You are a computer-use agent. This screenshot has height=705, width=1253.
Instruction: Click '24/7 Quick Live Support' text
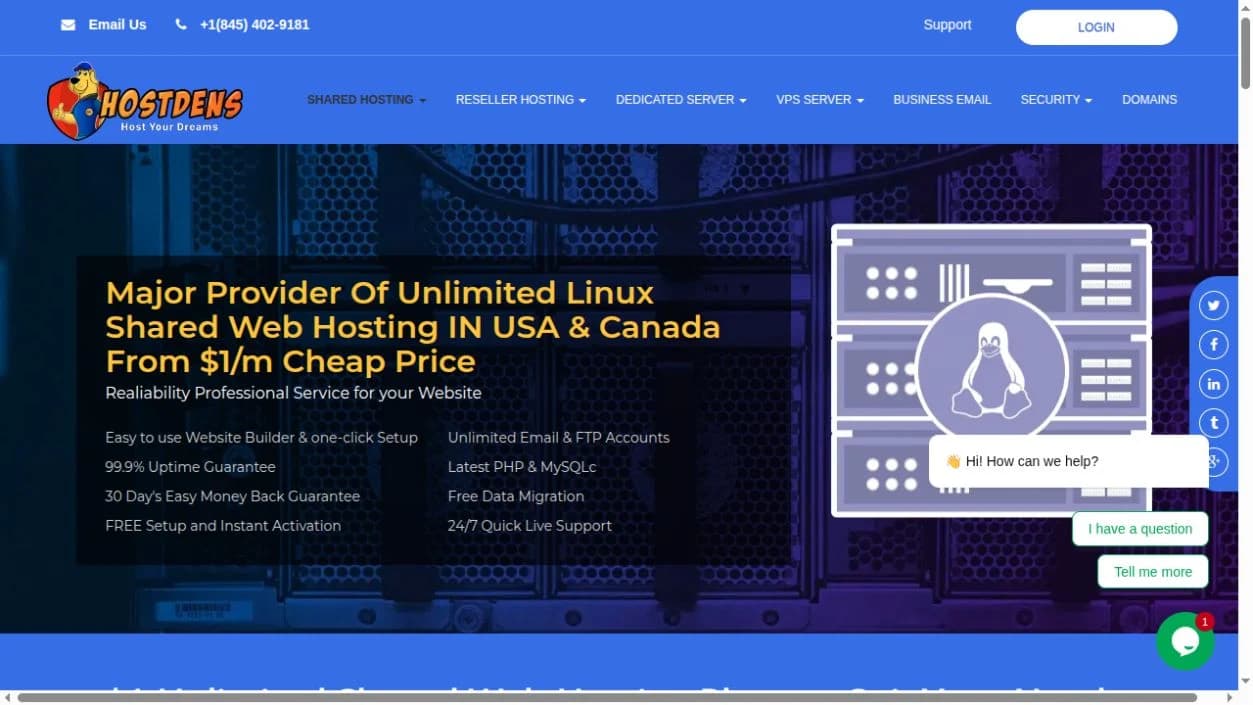pos(530,525)
